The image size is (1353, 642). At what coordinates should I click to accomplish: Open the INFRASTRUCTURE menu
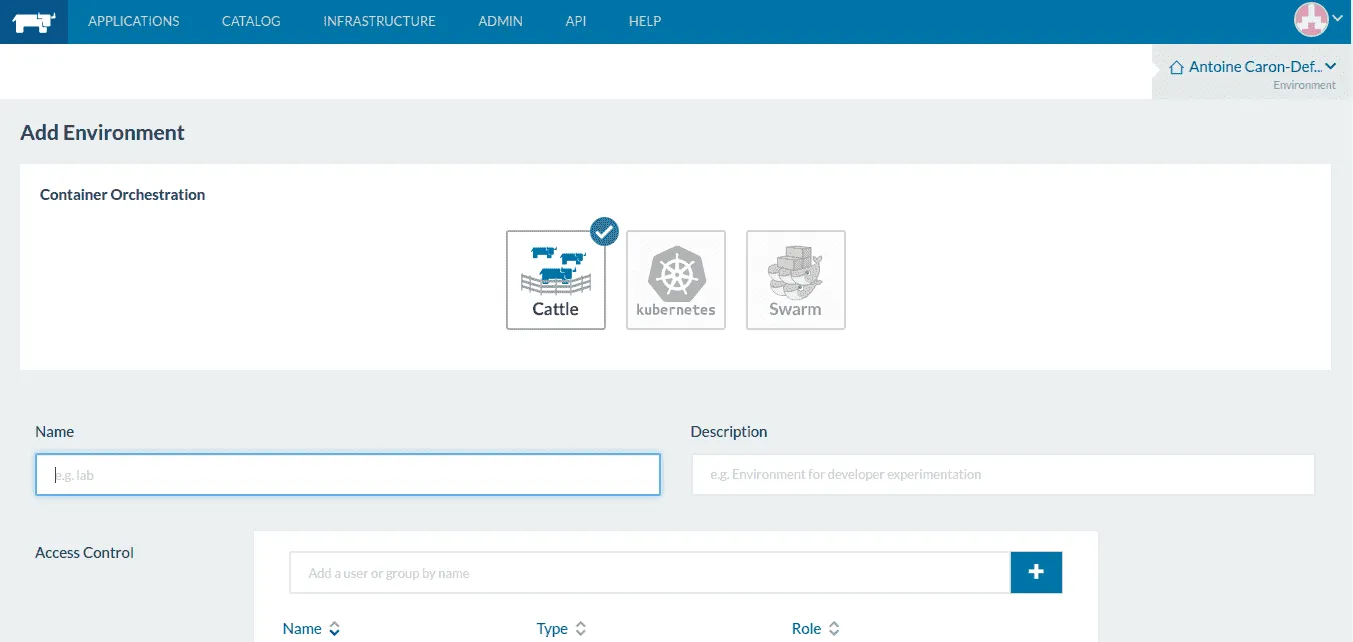tap(379, 21)
